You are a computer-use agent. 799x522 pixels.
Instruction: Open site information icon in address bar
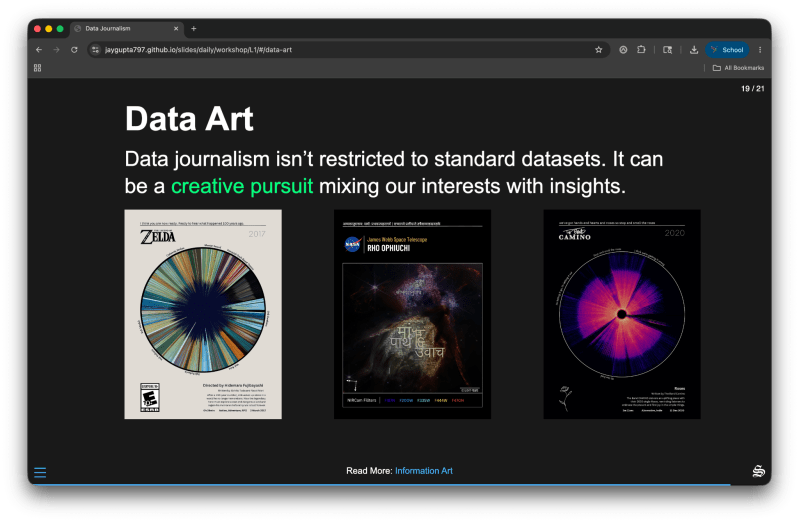click(x=95, y=49)
